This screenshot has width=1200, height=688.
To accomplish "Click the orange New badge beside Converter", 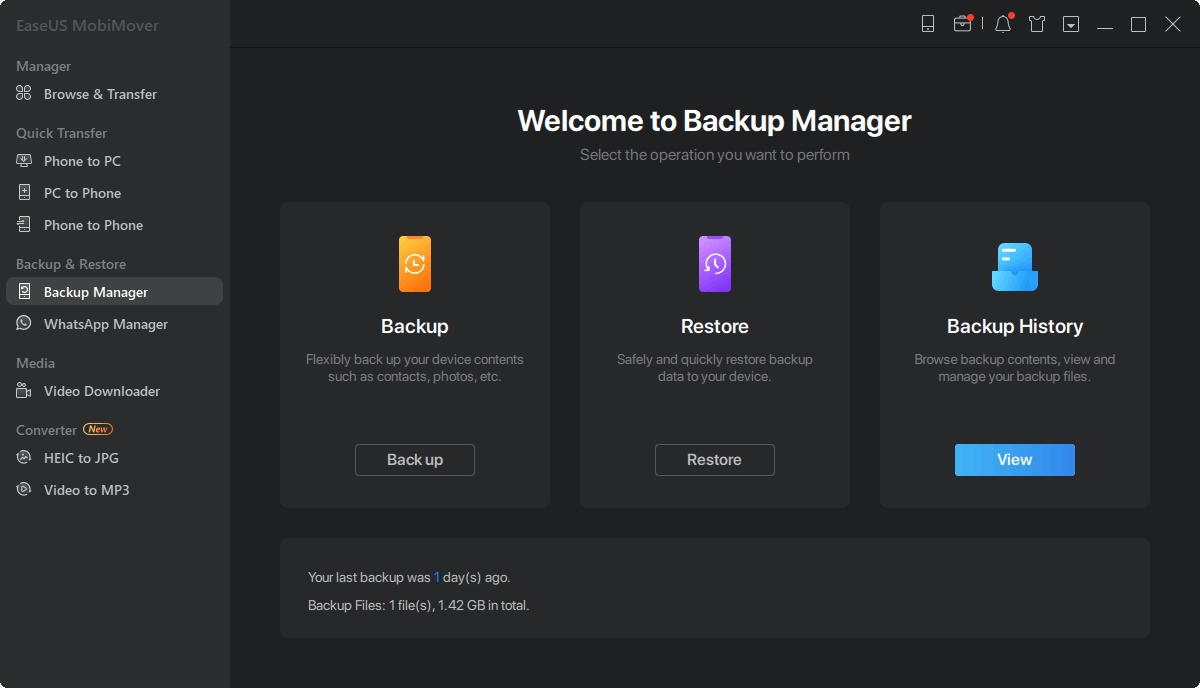I will point(97,429).
